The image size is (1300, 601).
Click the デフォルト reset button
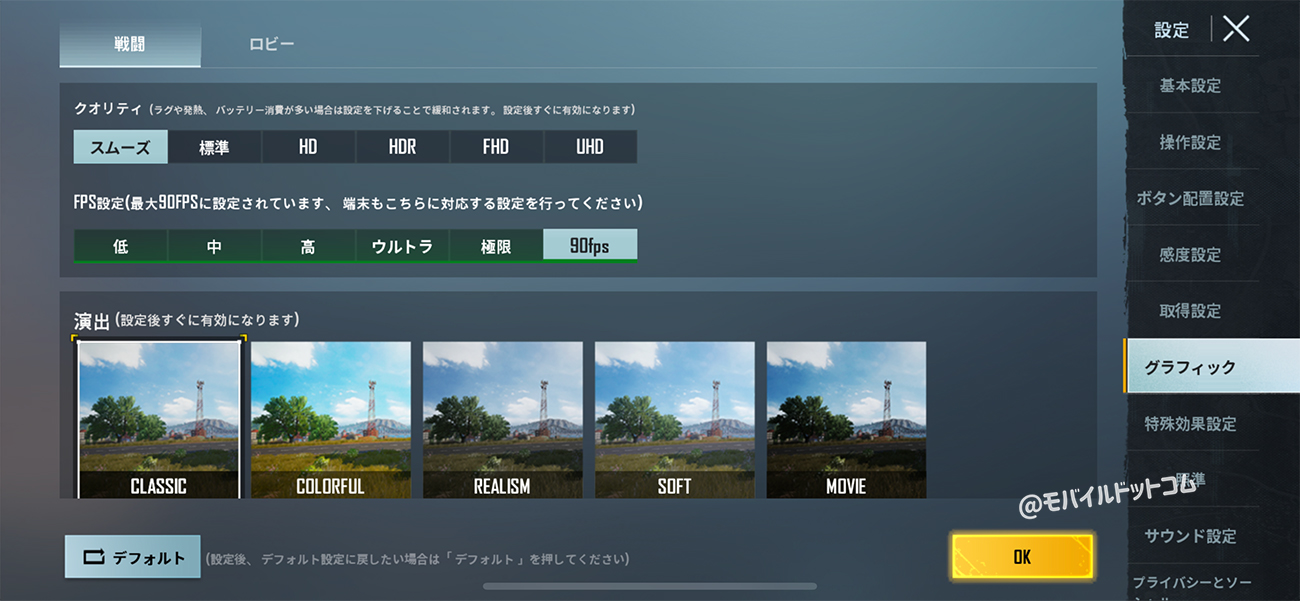click(x=133, y=557)
